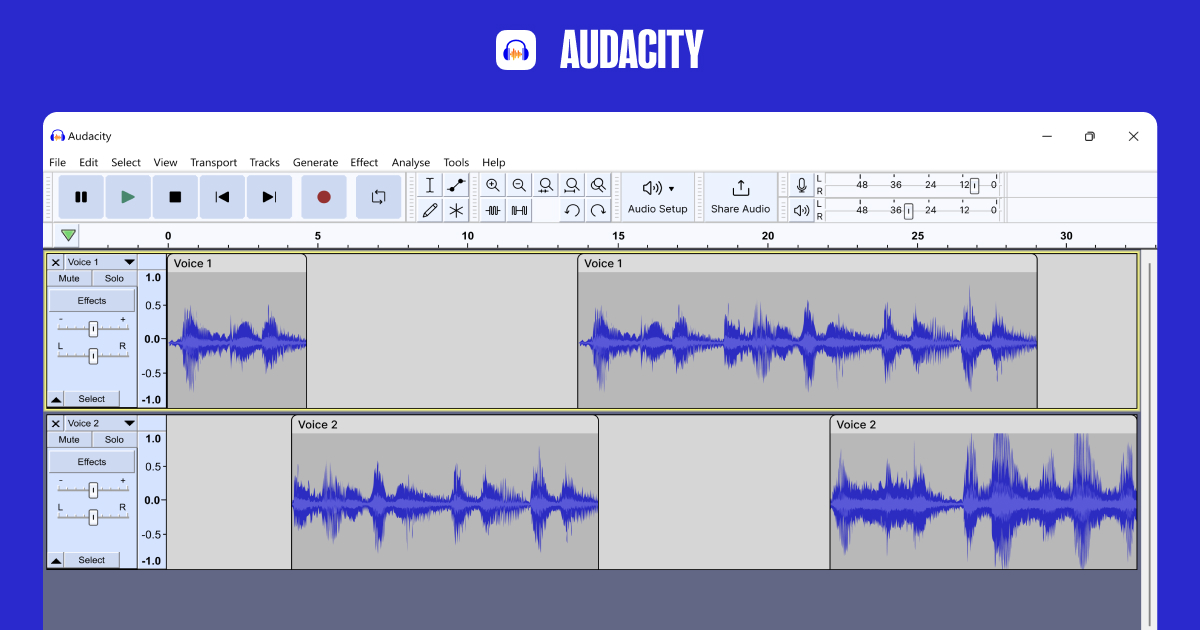
Task: Open Effects for the Voice 1 track
Action: coord(91,299)
